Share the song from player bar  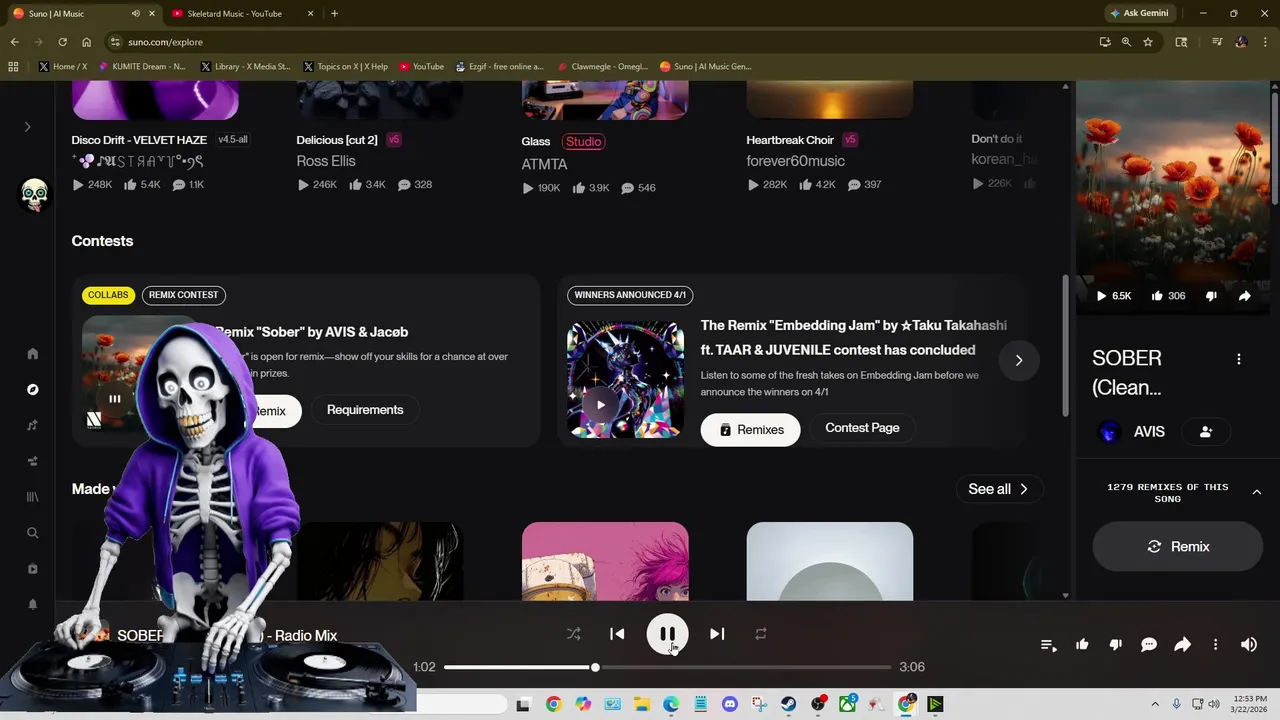[x=1182, y=645]
